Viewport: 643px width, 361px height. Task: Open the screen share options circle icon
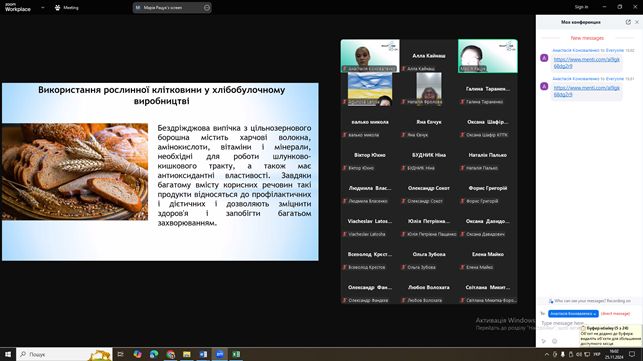207,7
